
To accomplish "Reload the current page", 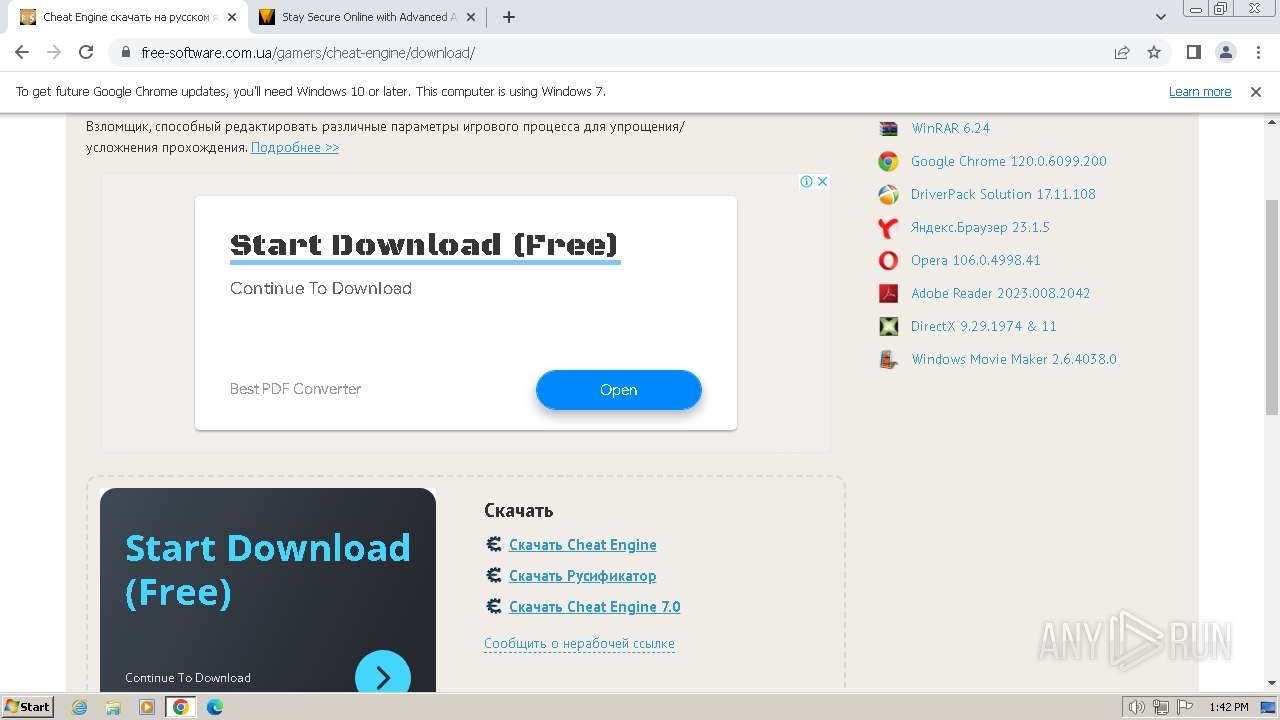I will pyautogui.click(x=86, y=52).
